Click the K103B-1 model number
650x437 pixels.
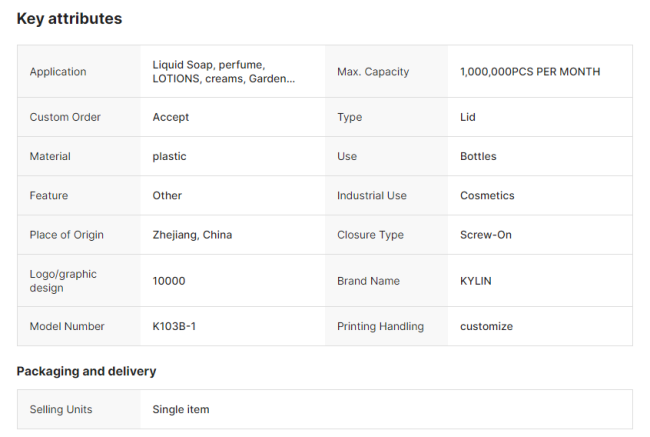coord(174,326)
